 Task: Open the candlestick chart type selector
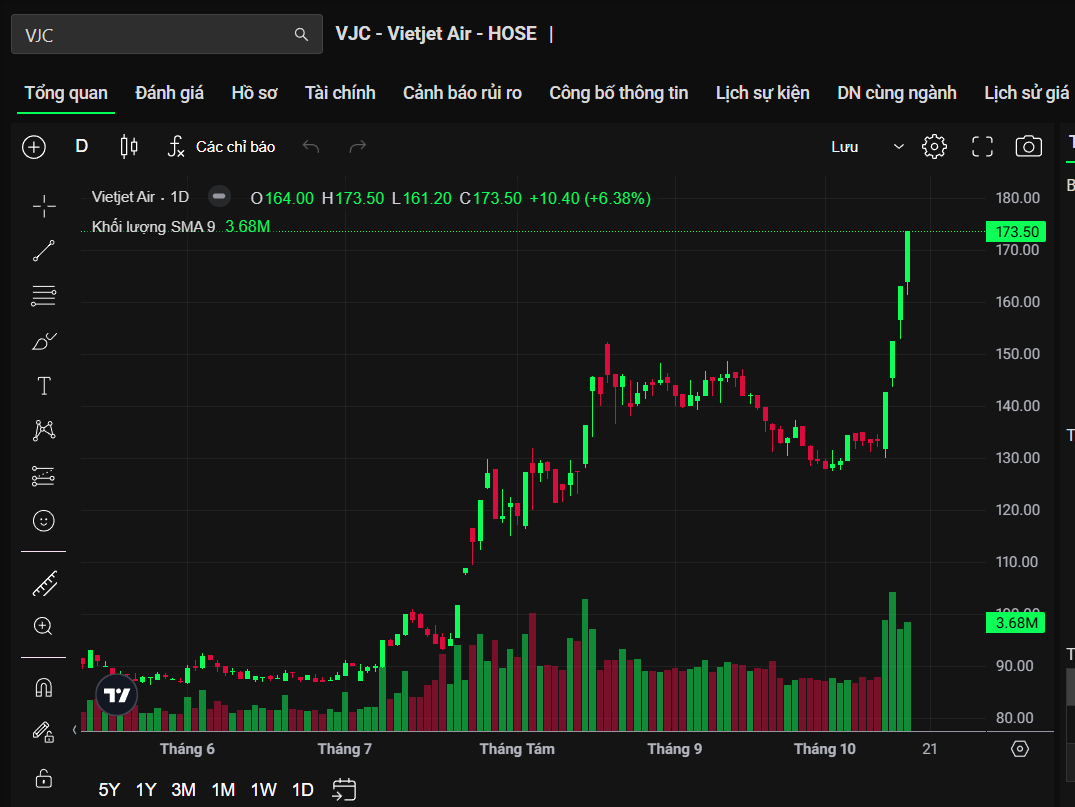(x=128, y=147)
